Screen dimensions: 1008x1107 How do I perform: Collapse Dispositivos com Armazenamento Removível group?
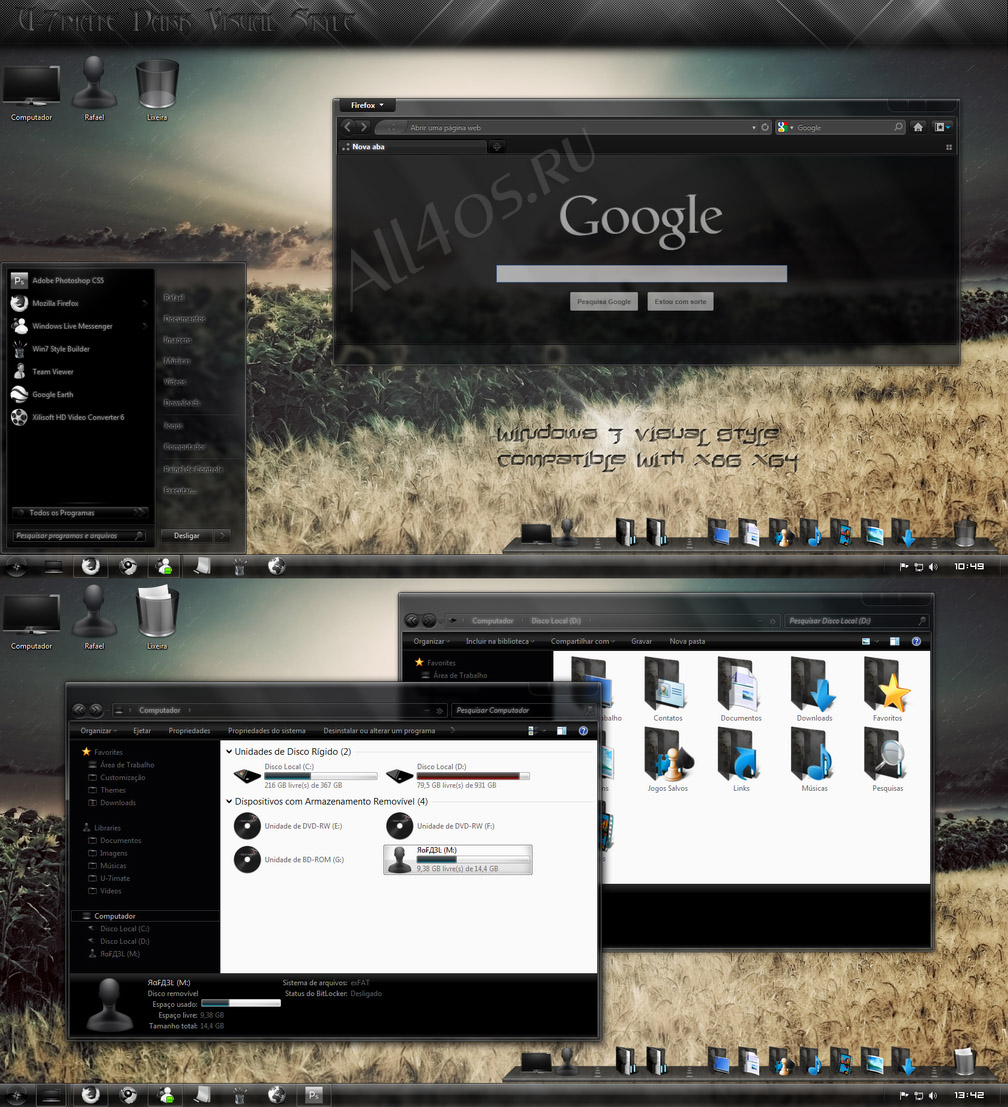[x=229, y=801]
